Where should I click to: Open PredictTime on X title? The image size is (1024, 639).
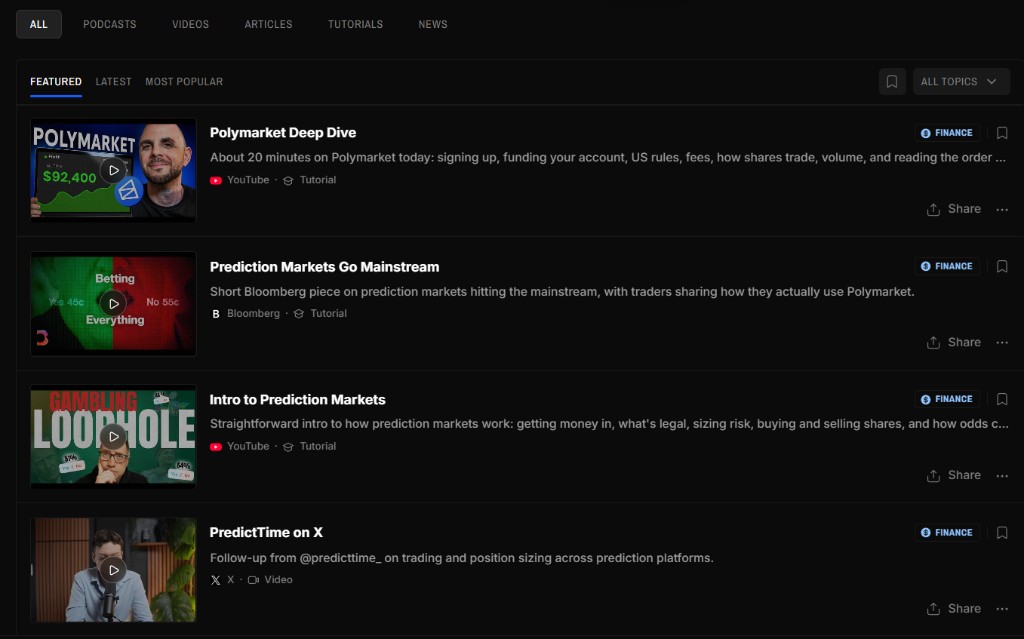(266, 532)
